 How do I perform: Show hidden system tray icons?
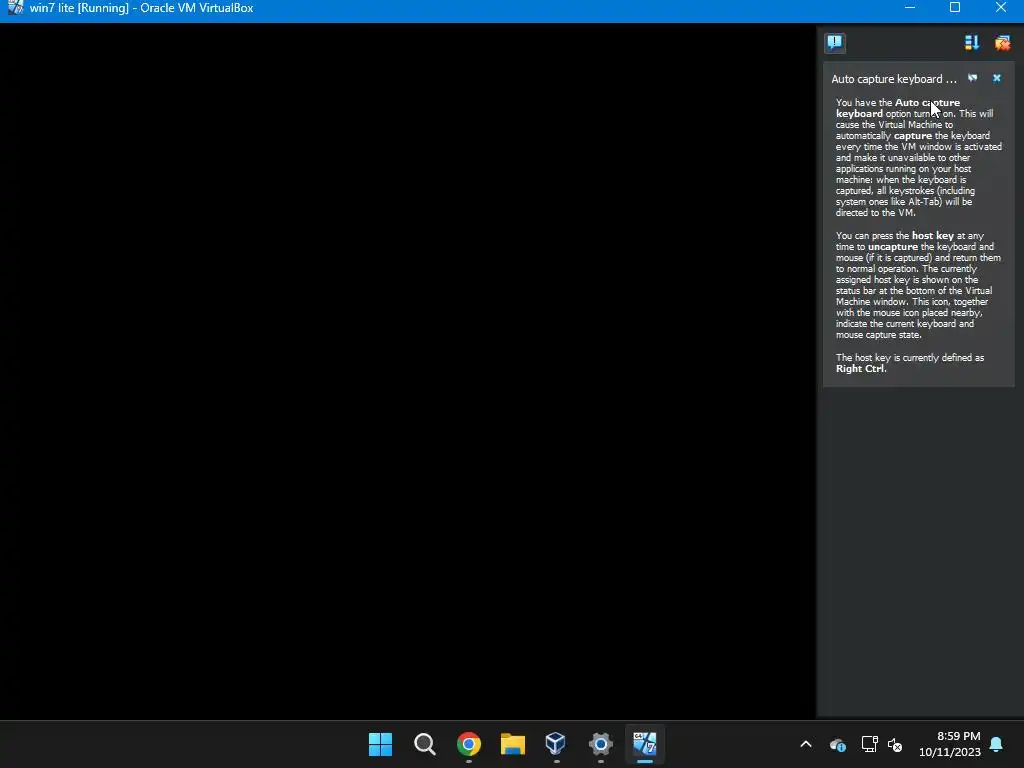pyautogui.click(x=806, y=744)
